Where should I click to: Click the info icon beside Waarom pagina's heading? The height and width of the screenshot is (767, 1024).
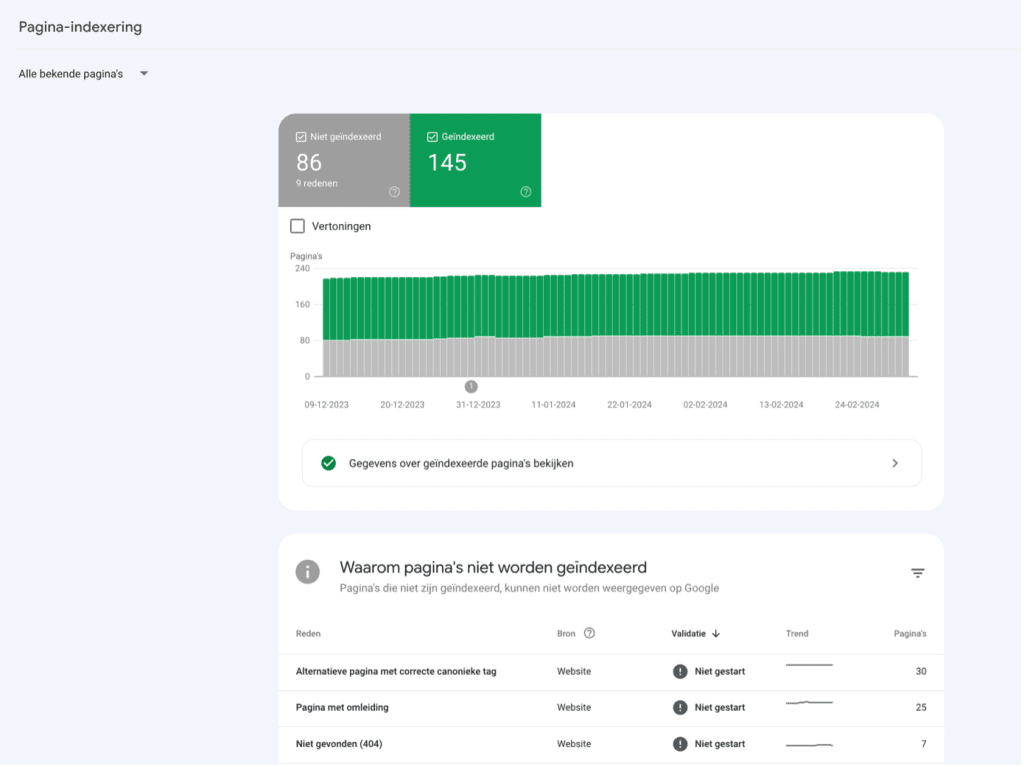click(308, 572)
